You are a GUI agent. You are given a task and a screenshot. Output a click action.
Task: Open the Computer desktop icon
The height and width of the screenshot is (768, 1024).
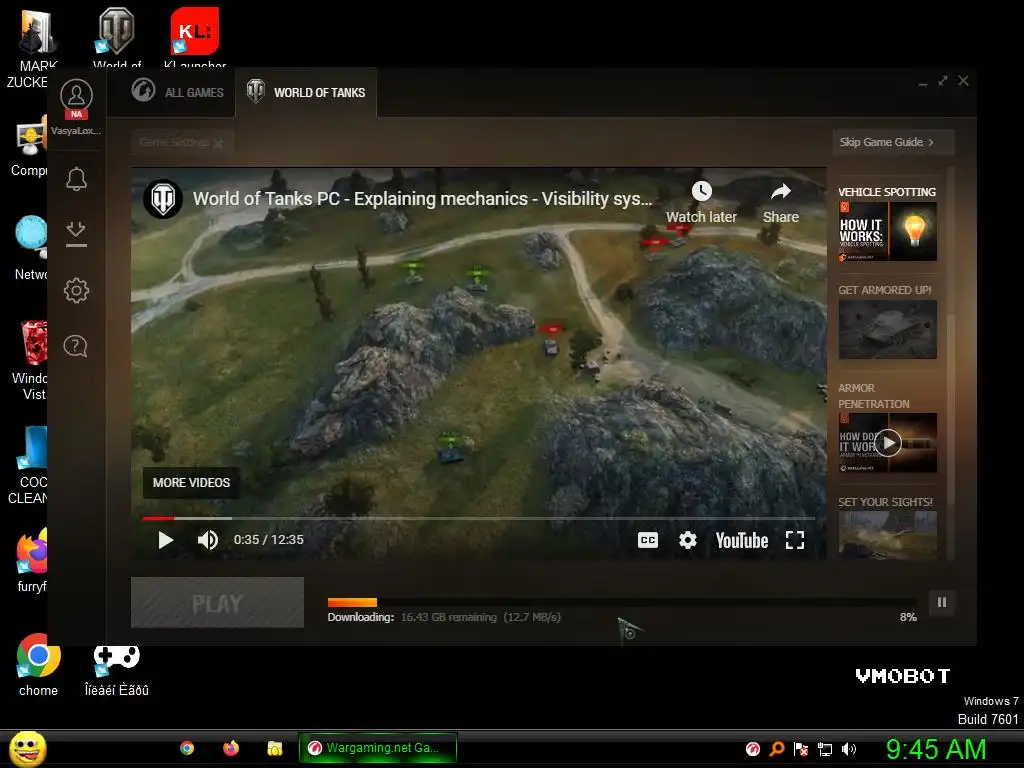(x=29, y=145)
